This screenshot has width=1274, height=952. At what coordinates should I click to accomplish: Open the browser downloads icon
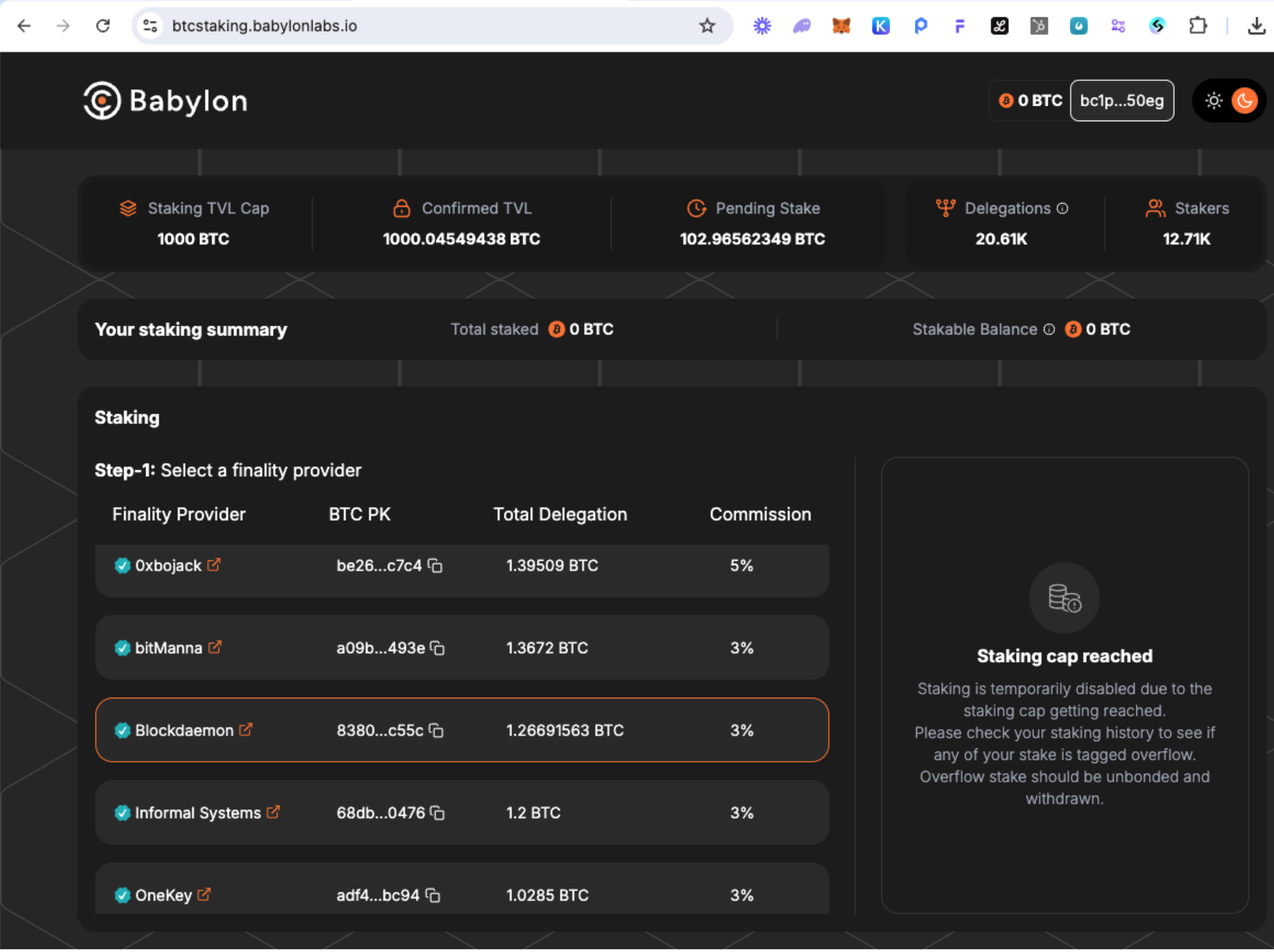(1257, 26)
